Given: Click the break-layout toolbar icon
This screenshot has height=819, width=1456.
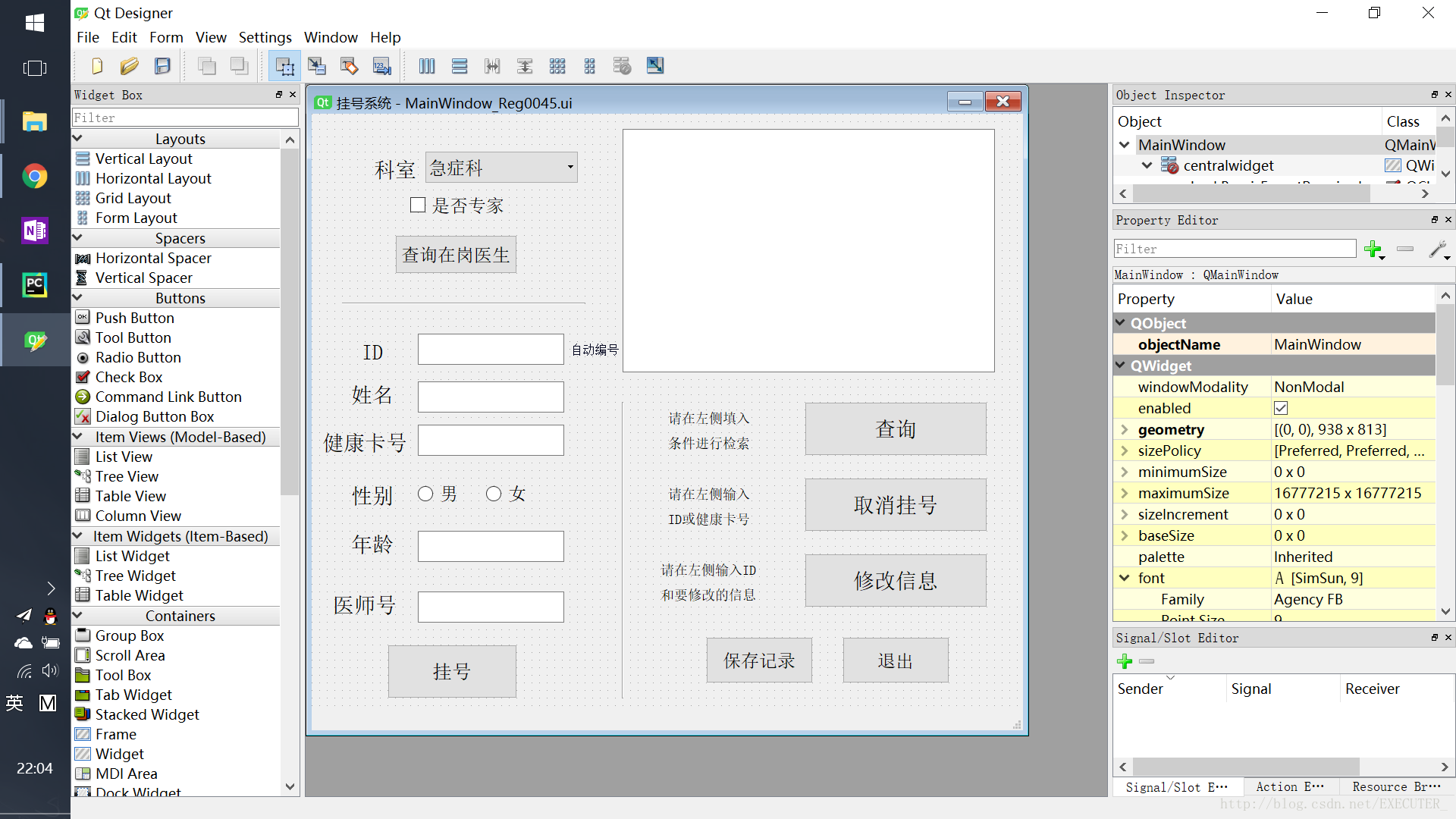Looking at the screenshot, I should click(623, 67).
